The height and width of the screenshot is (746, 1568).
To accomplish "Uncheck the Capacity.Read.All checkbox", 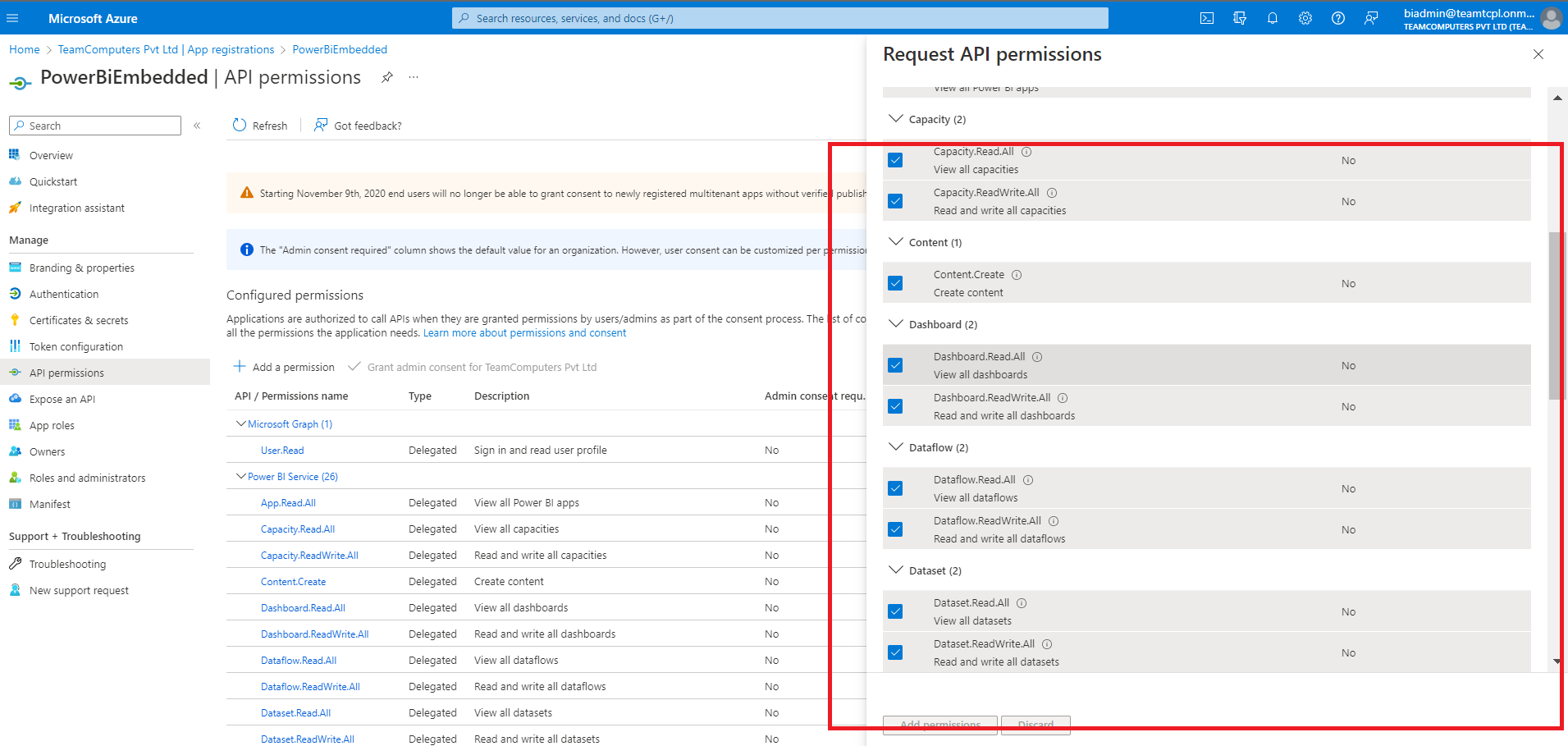I will point(895,160).
